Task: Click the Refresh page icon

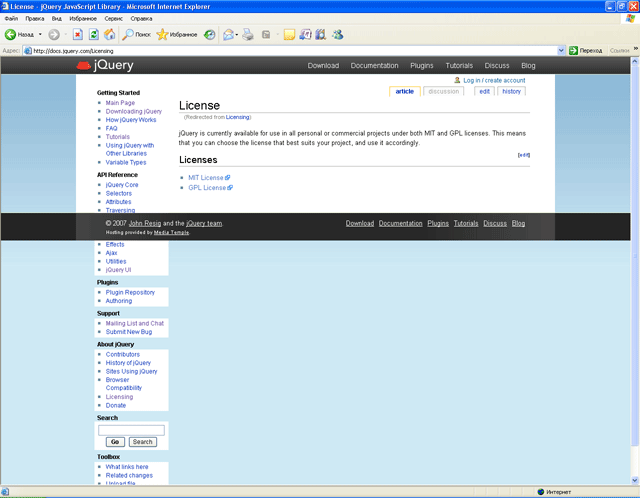Action: coord(93,34)
